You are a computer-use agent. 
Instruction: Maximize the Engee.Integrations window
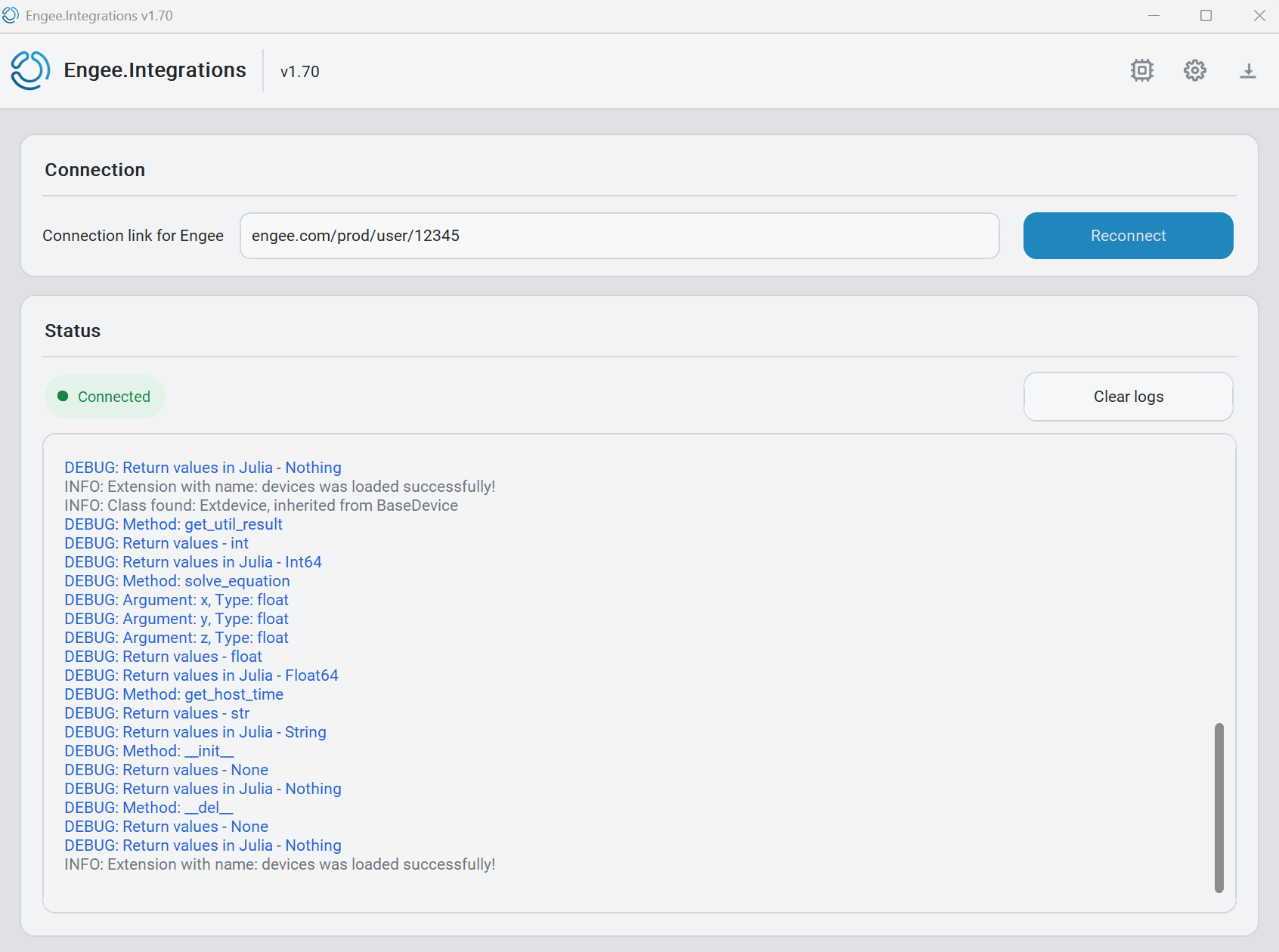coord(1206,15)
